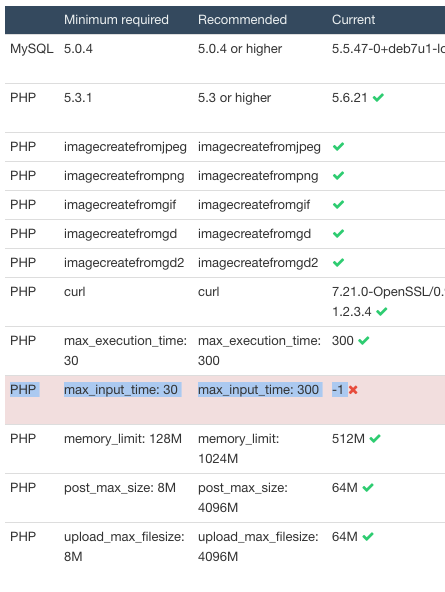Click the Current column header
This screenshot has width=445, height=592.
353,20
